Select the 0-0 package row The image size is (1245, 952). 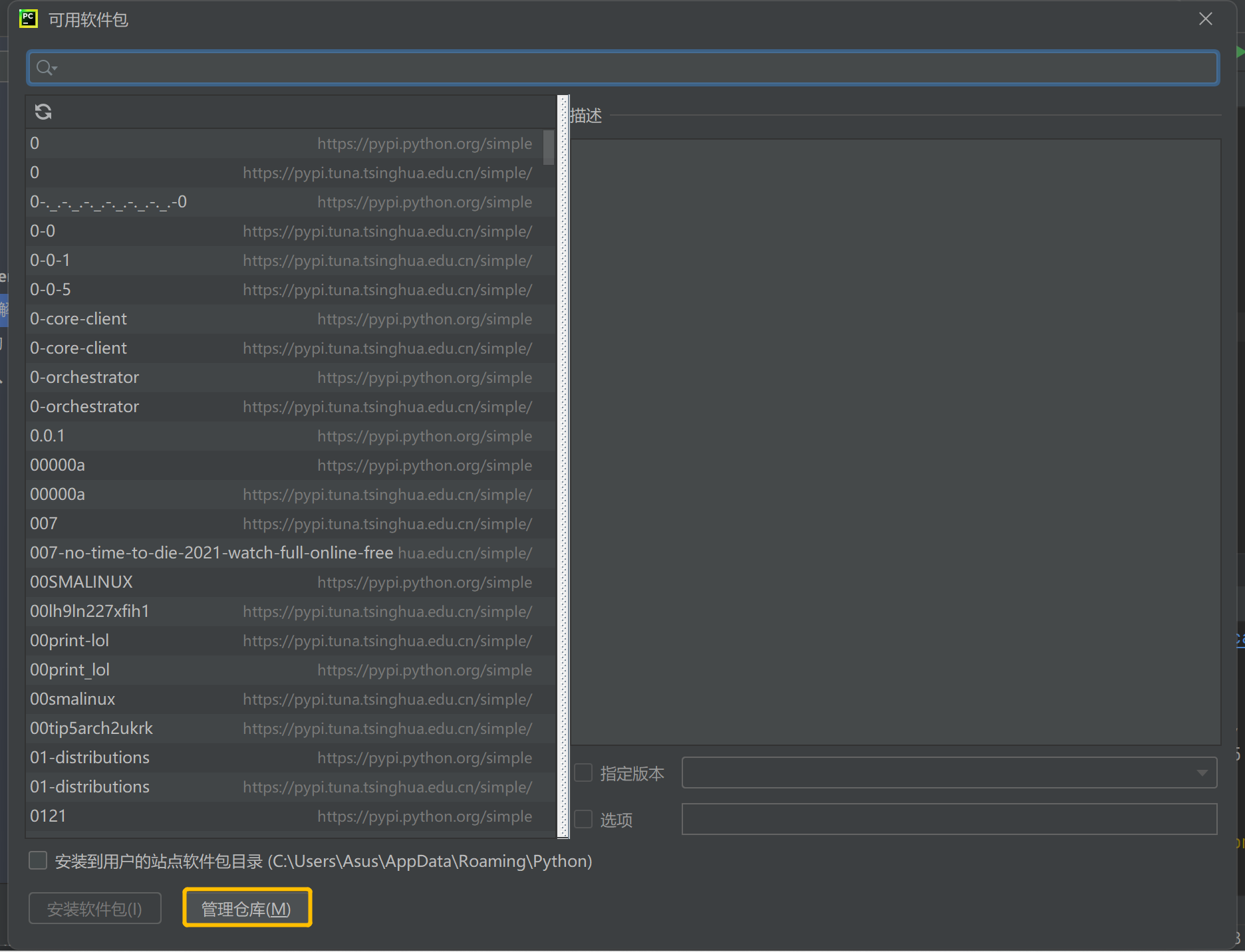pos(291,231)
